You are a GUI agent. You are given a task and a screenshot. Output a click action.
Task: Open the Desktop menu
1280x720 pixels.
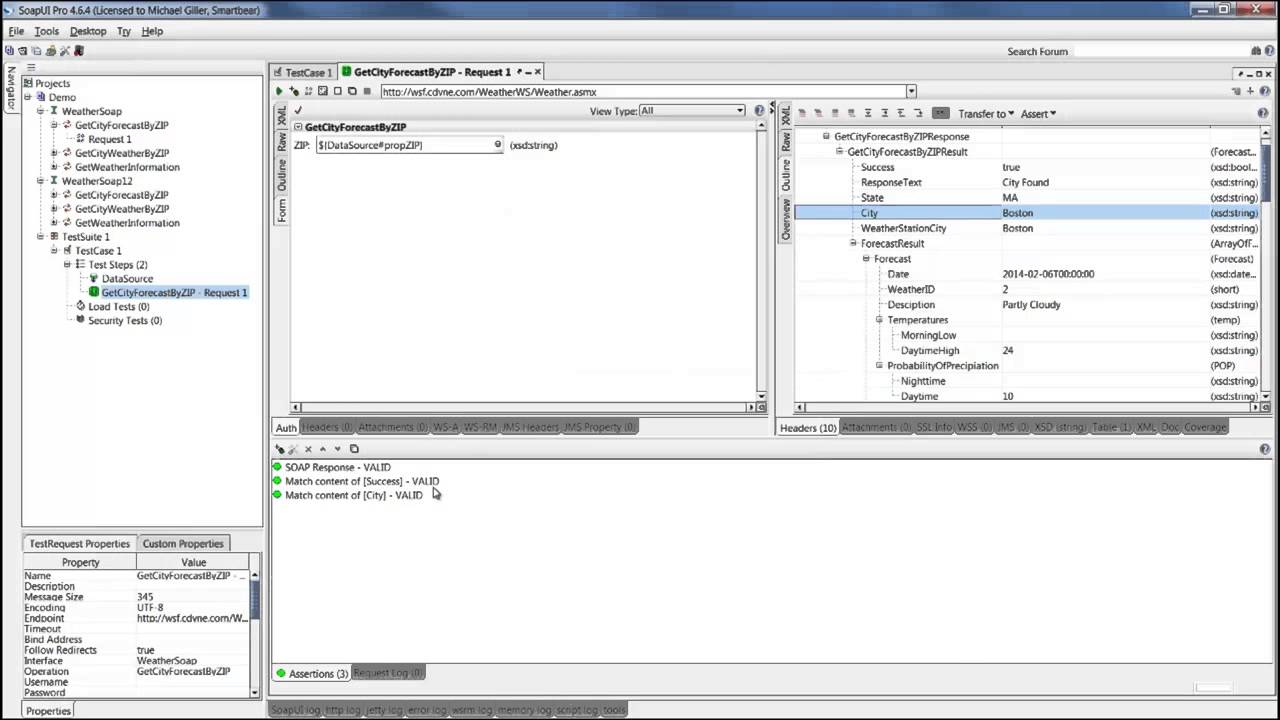click(88, 31)
